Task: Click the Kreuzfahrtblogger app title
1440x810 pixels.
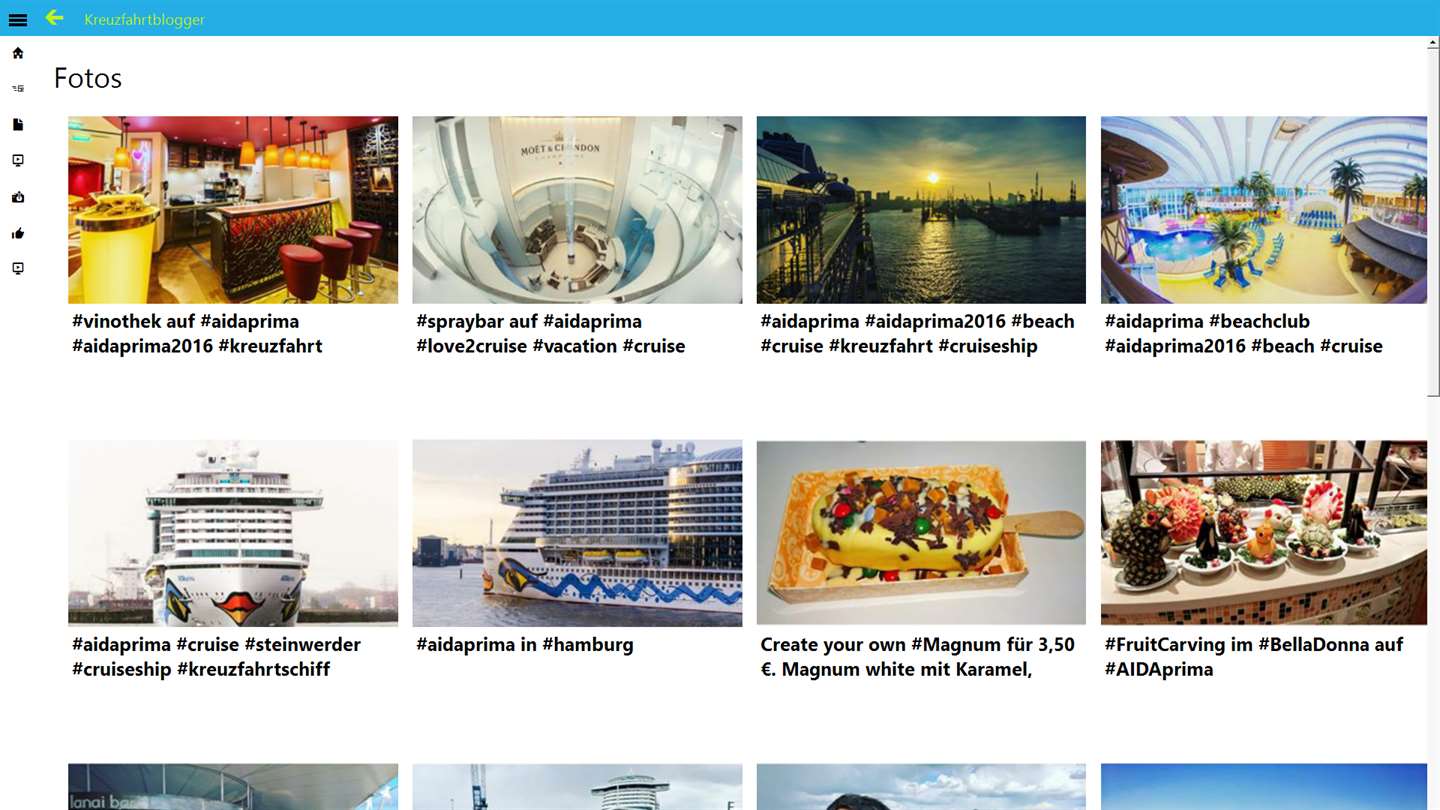Action: click(x=144, y=19)
